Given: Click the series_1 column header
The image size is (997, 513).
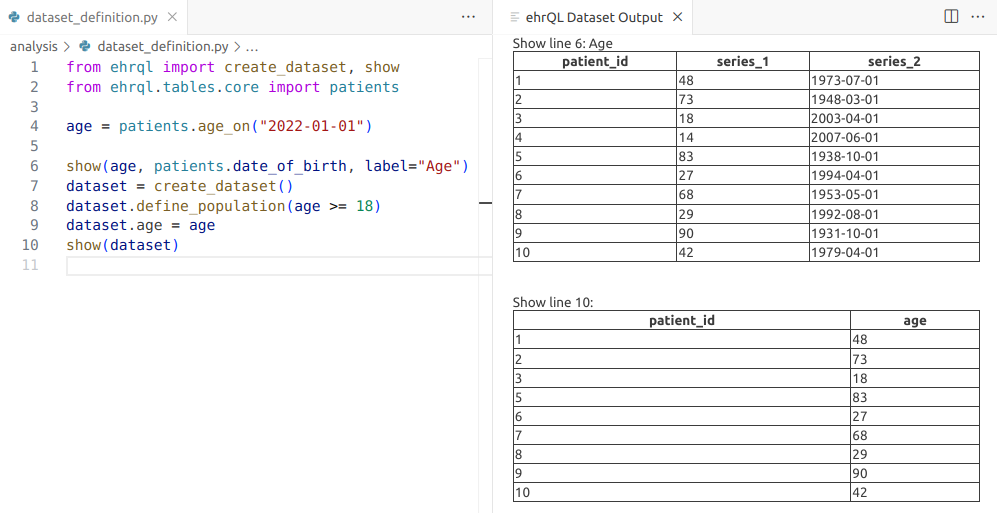Looking at the screenshot, I should pos(742,61).
